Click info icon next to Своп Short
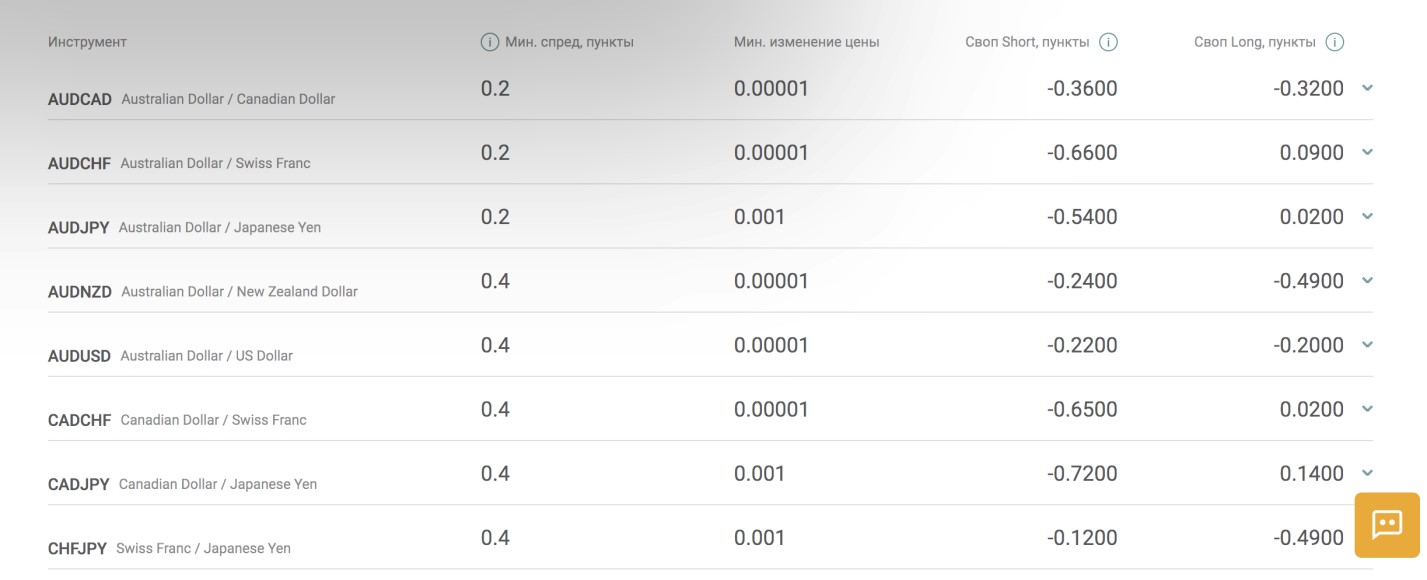 pyautogui.click(x=1108, y=42)
